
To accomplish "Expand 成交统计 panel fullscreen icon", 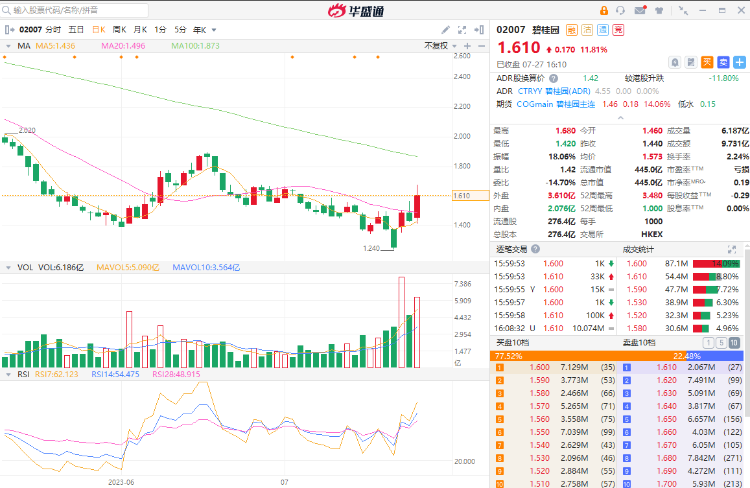I will point(732,249).
